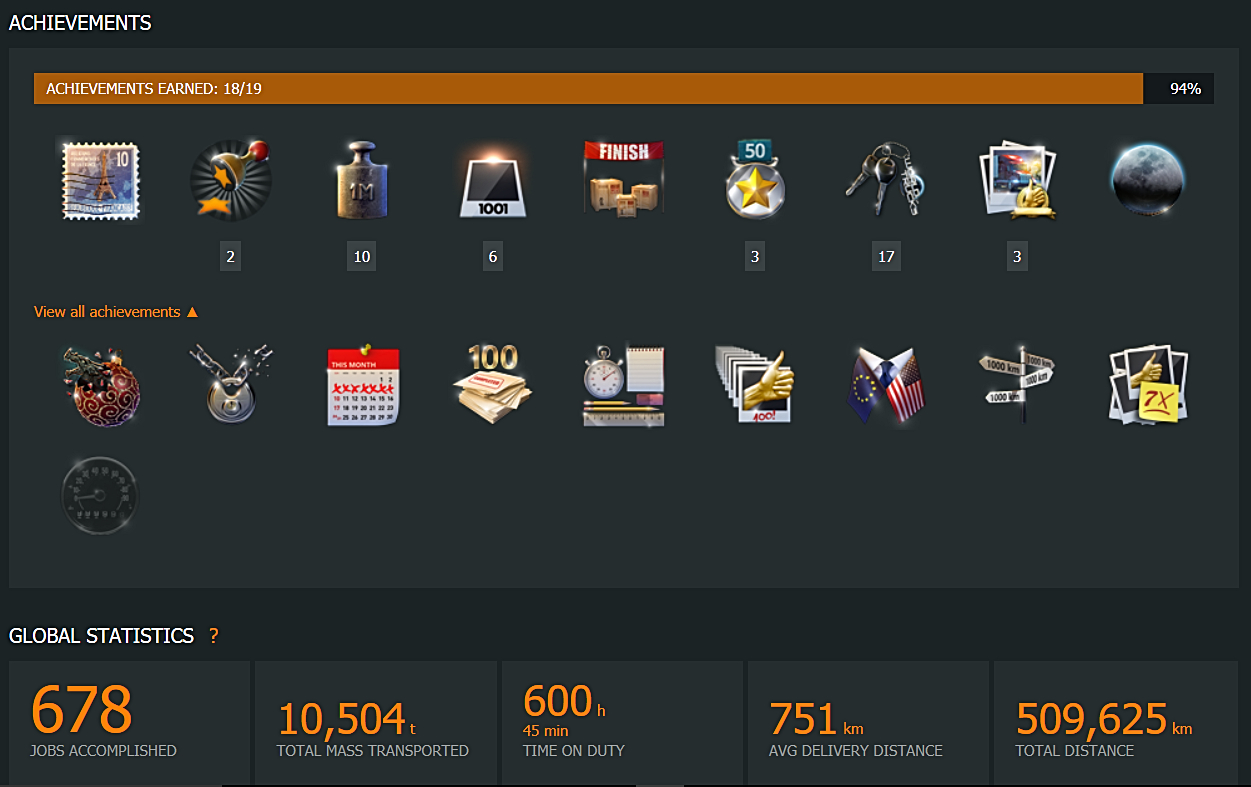Click the stopwatch and notepad achievement
Screen dimensions: 1251x787
pos(624,386)
